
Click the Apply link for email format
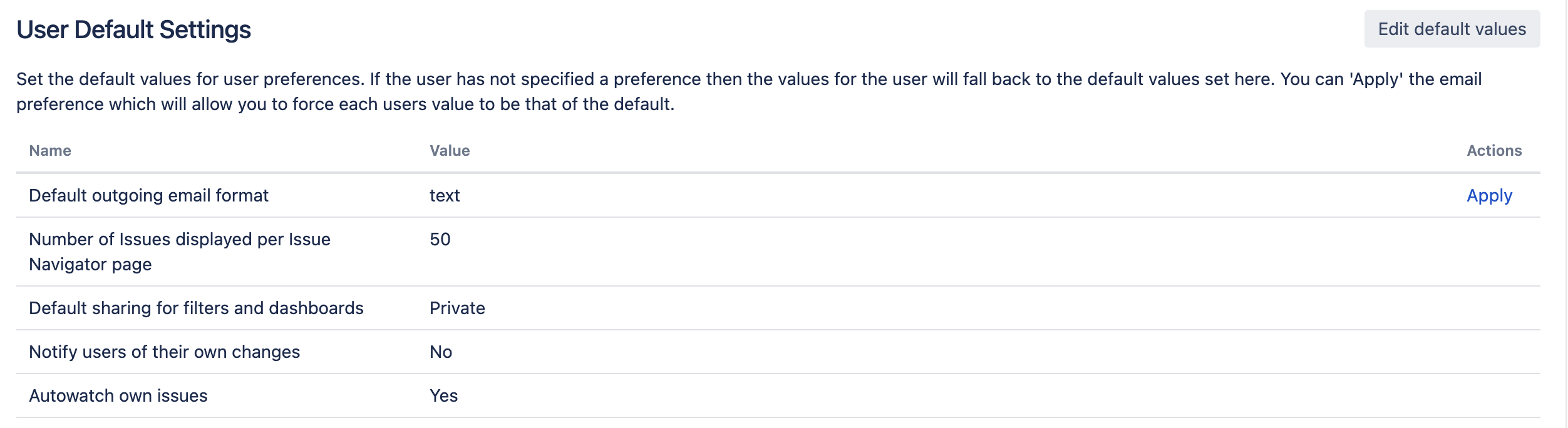pyautogui.click(x=1489, y=196)
